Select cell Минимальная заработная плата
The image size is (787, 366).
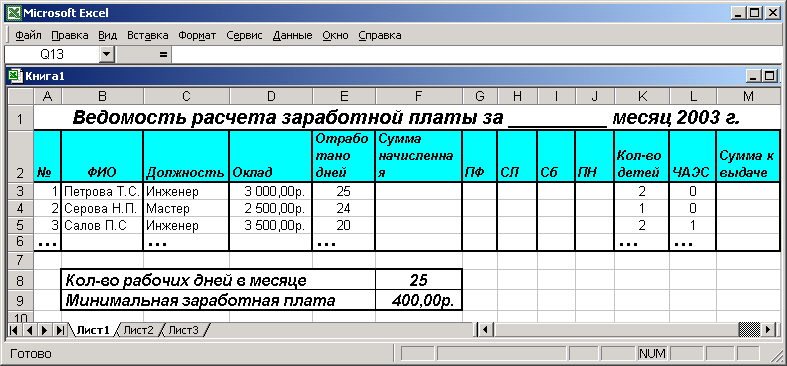click(x=218, y=300)
